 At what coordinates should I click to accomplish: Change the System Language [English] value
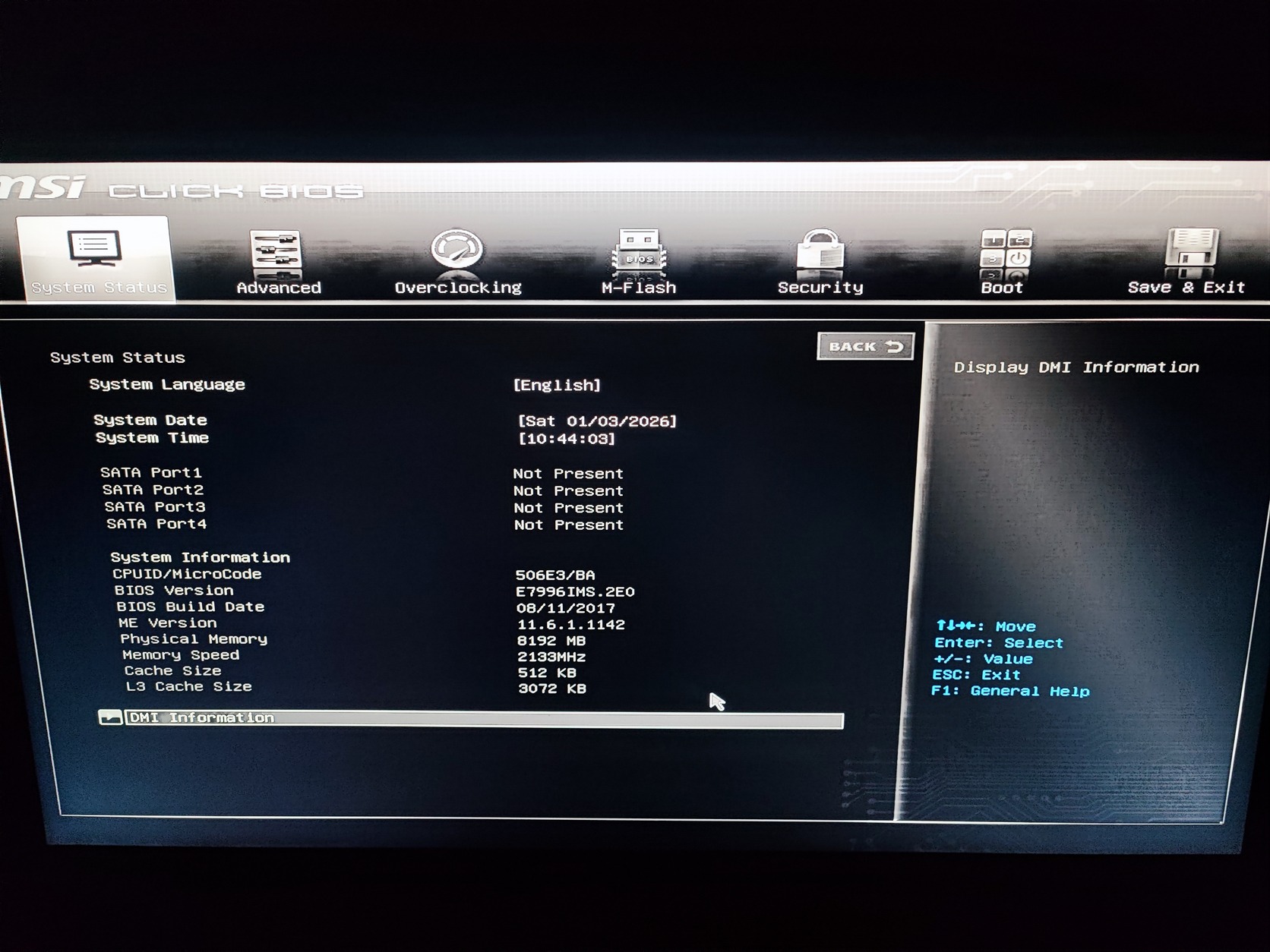point(557,385)
